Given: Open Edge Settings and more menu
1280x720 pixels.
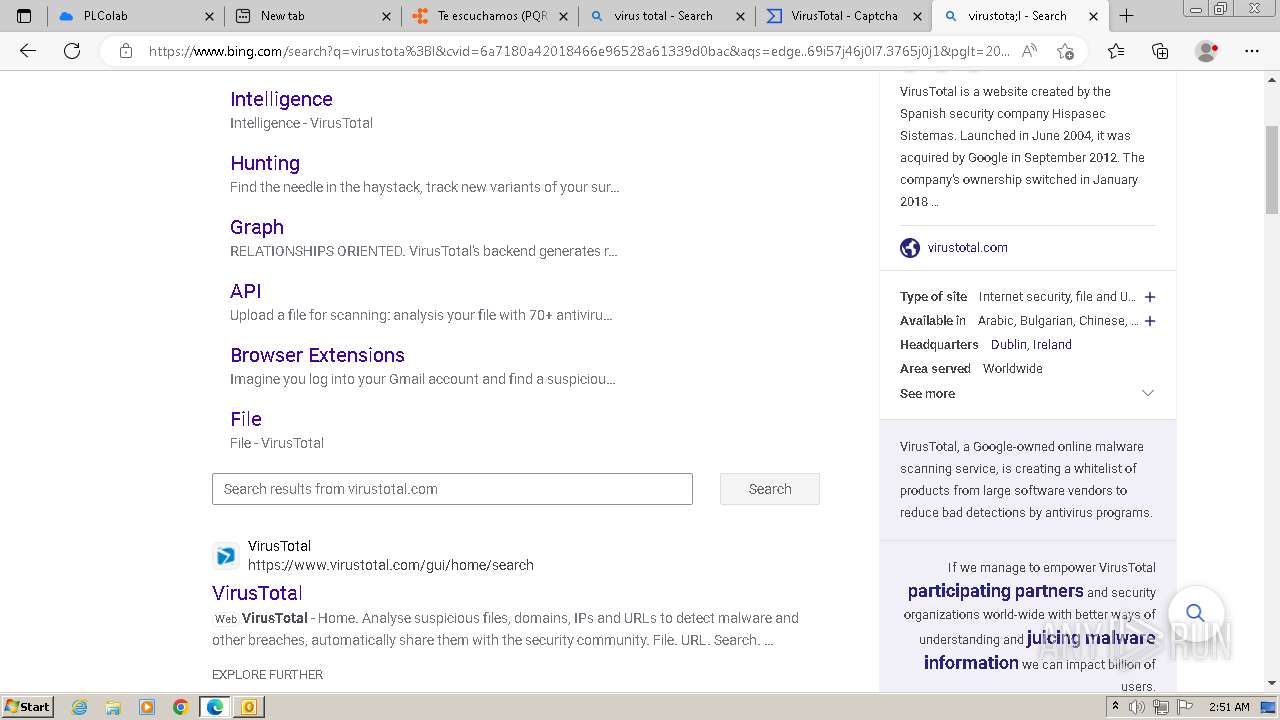Looking at the screenshot, I should tap(1252, 51).
